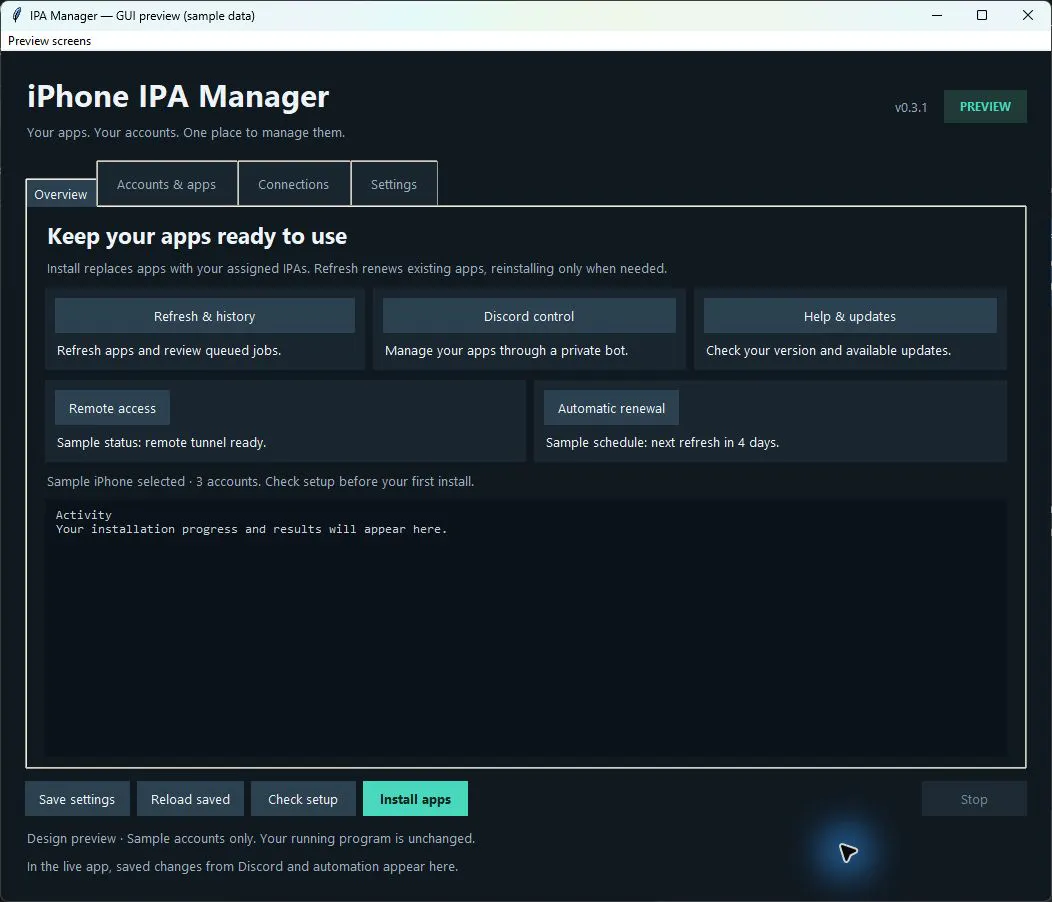
Task: Select the Settings tab
Action: (x=394, y=184)
